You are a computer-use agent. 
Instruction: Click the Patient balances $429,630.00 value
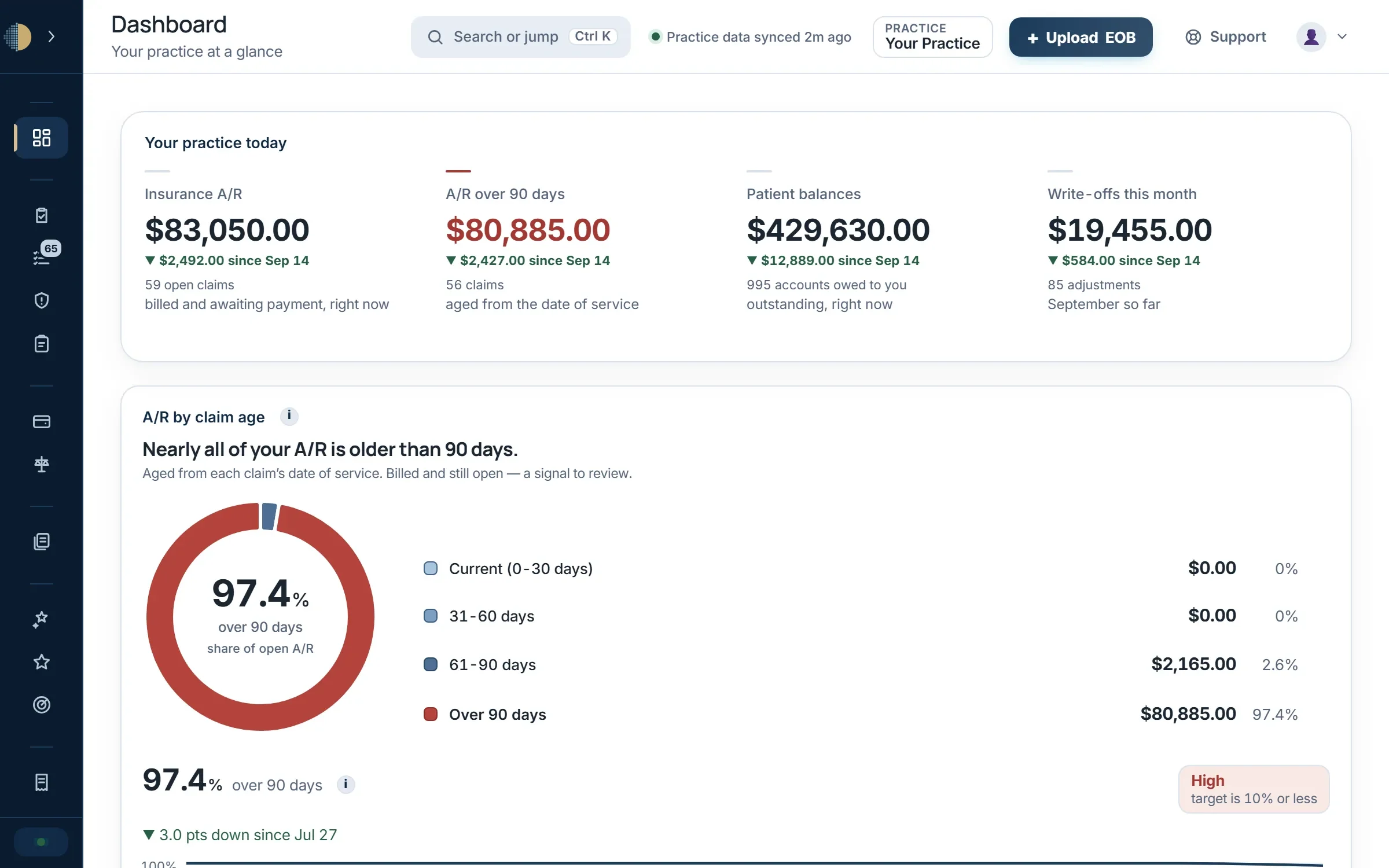(838, 230)
